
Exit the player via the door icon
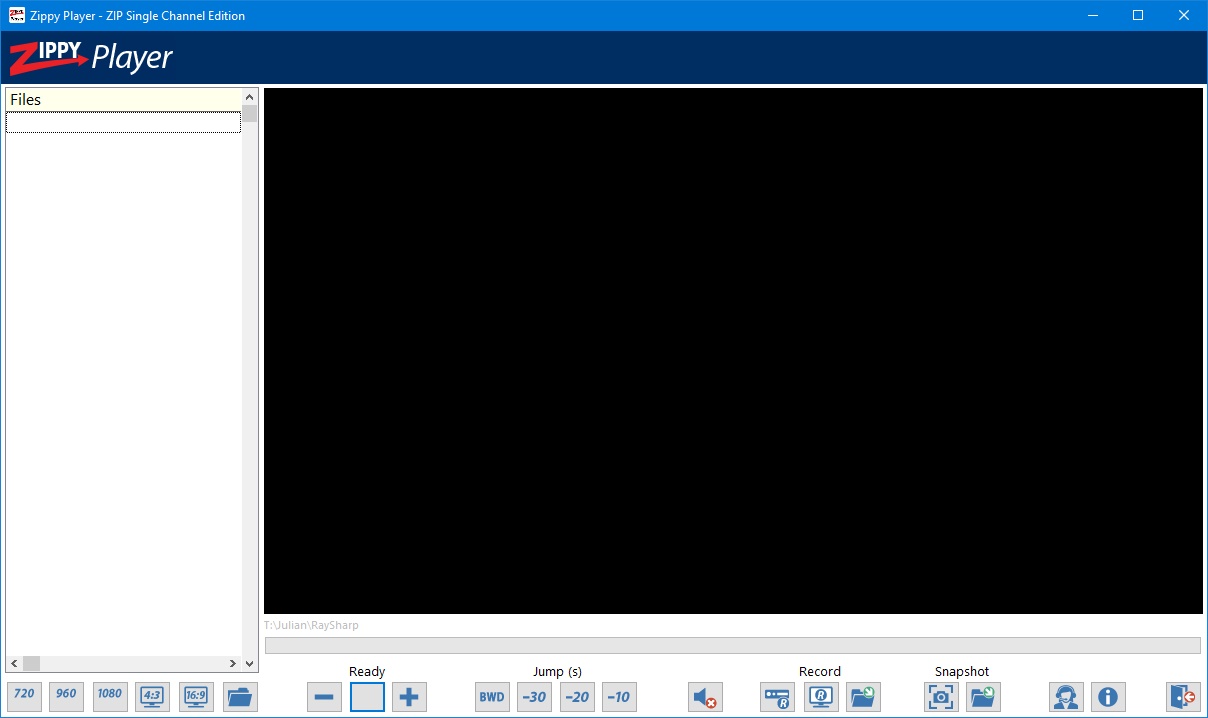[1182, 697]
